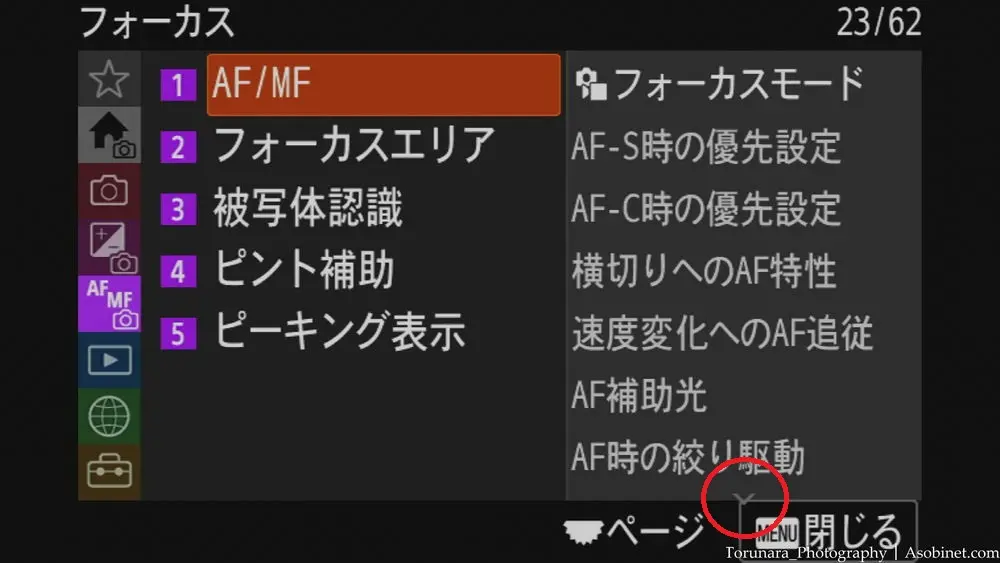Open the ピント補助 group
1000x563 pixels.
pos(304,270)
